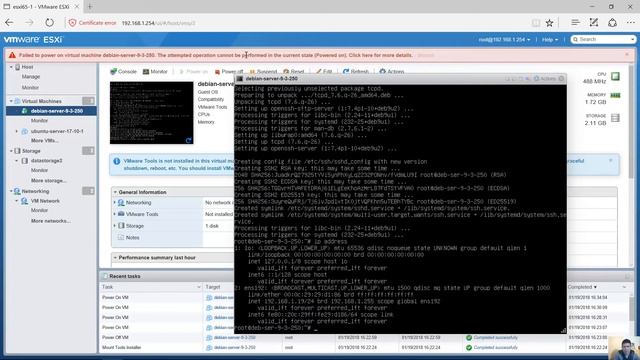Click More storage... link
The image size is (640, 360).
49,180
